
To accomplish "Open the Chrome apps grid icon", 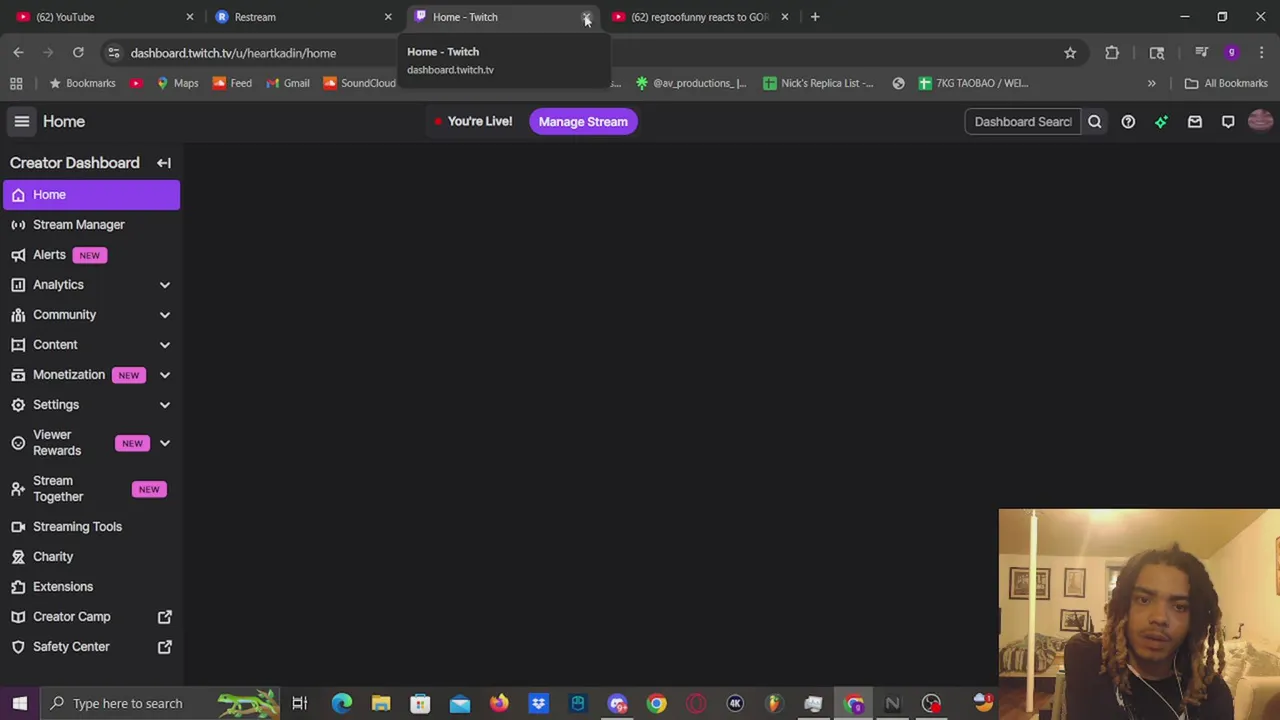I will click(16, 83).
